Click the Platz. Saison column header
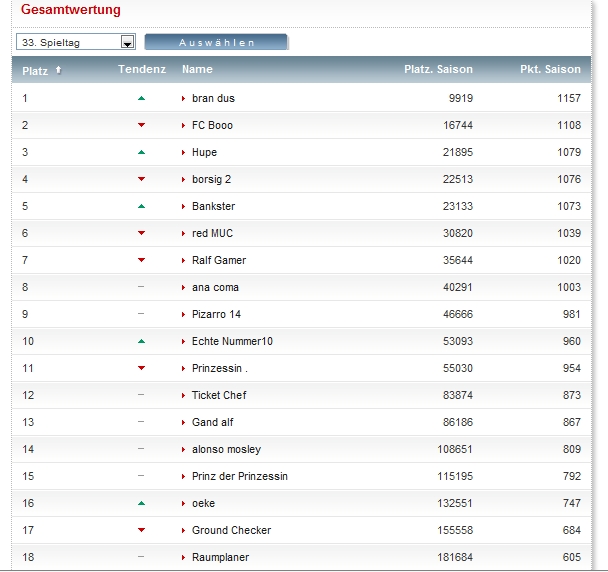608x572 pixels. pos(438,69)
